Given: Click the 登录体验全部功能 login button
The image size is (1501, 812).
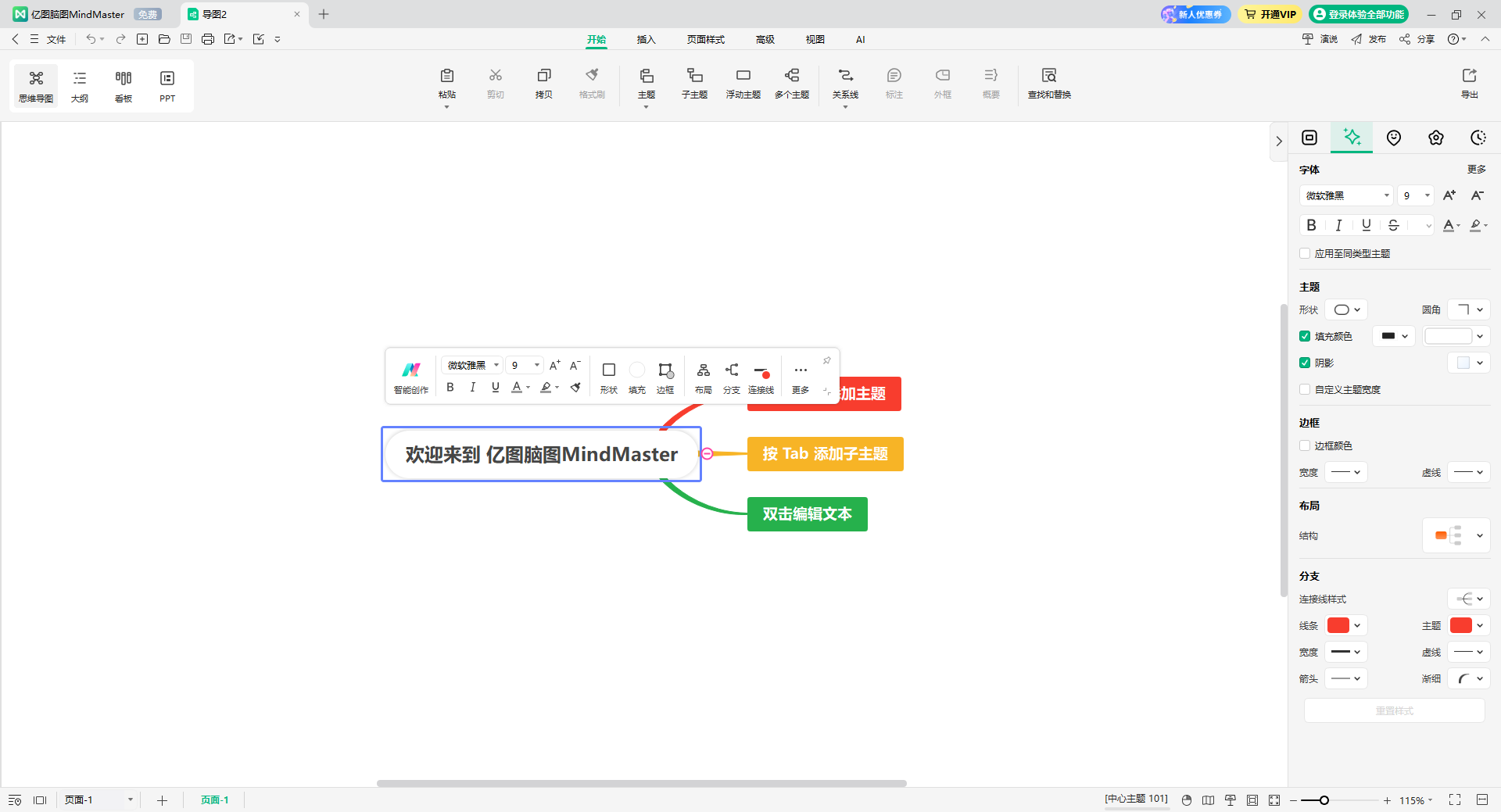Looking at the screenshot, I should pos(1359,14).
